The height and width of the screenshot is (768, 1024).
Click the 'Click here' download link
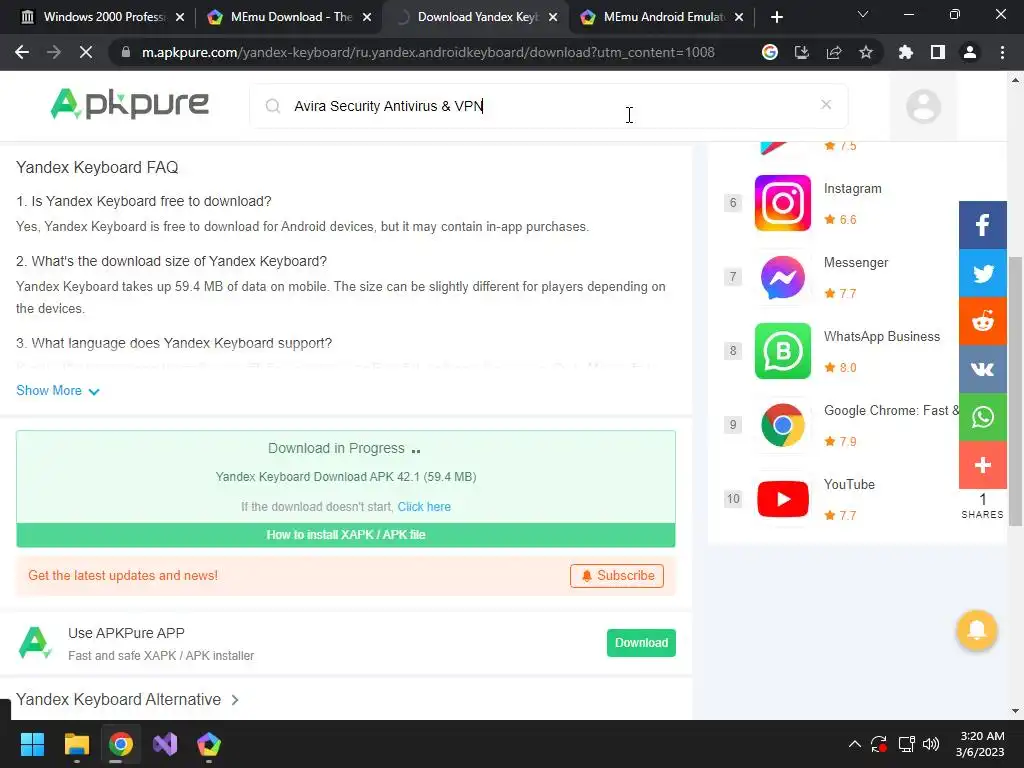click(424, 507)
